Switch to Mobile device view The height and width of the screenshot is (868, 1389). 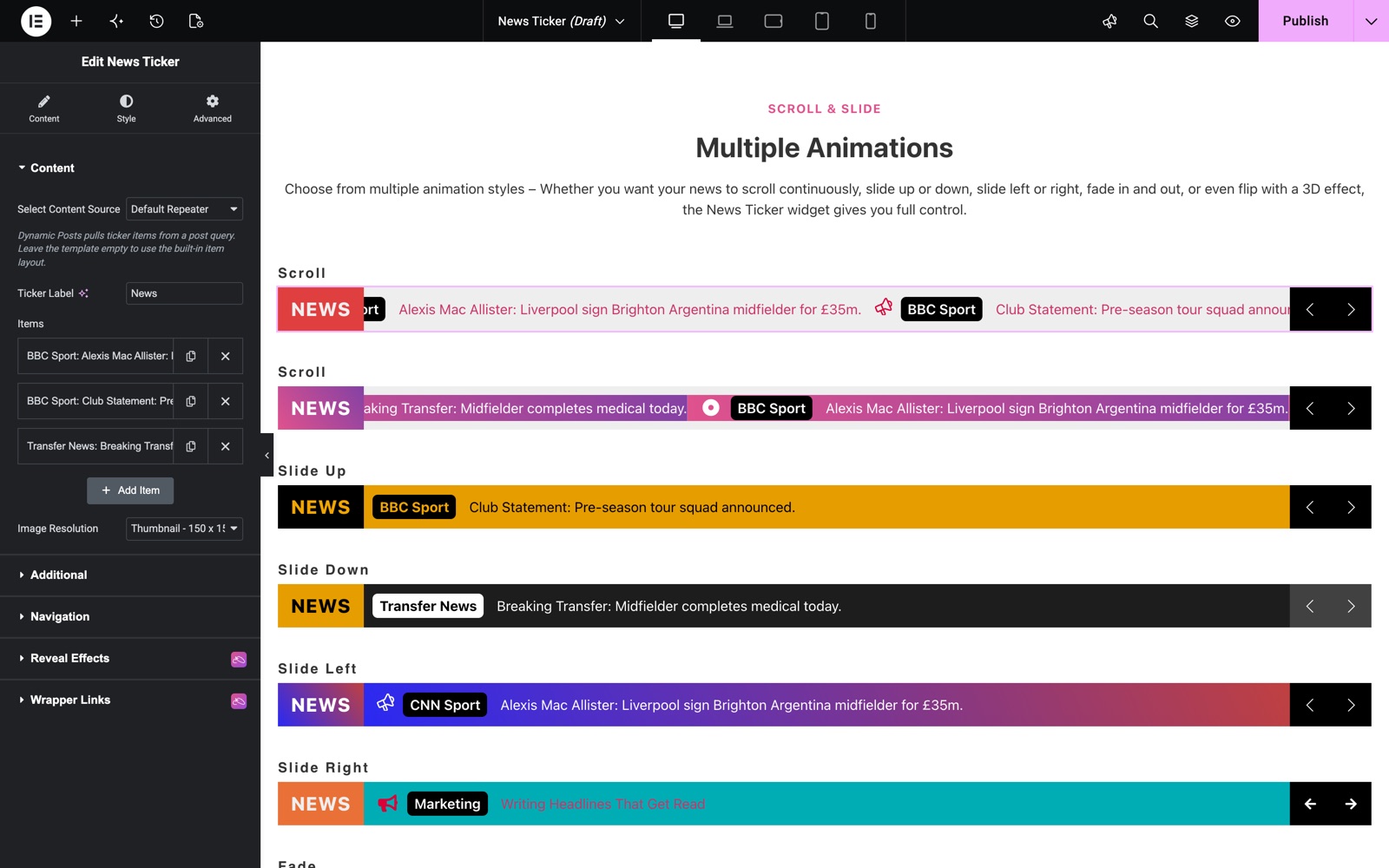coord(871,21)
